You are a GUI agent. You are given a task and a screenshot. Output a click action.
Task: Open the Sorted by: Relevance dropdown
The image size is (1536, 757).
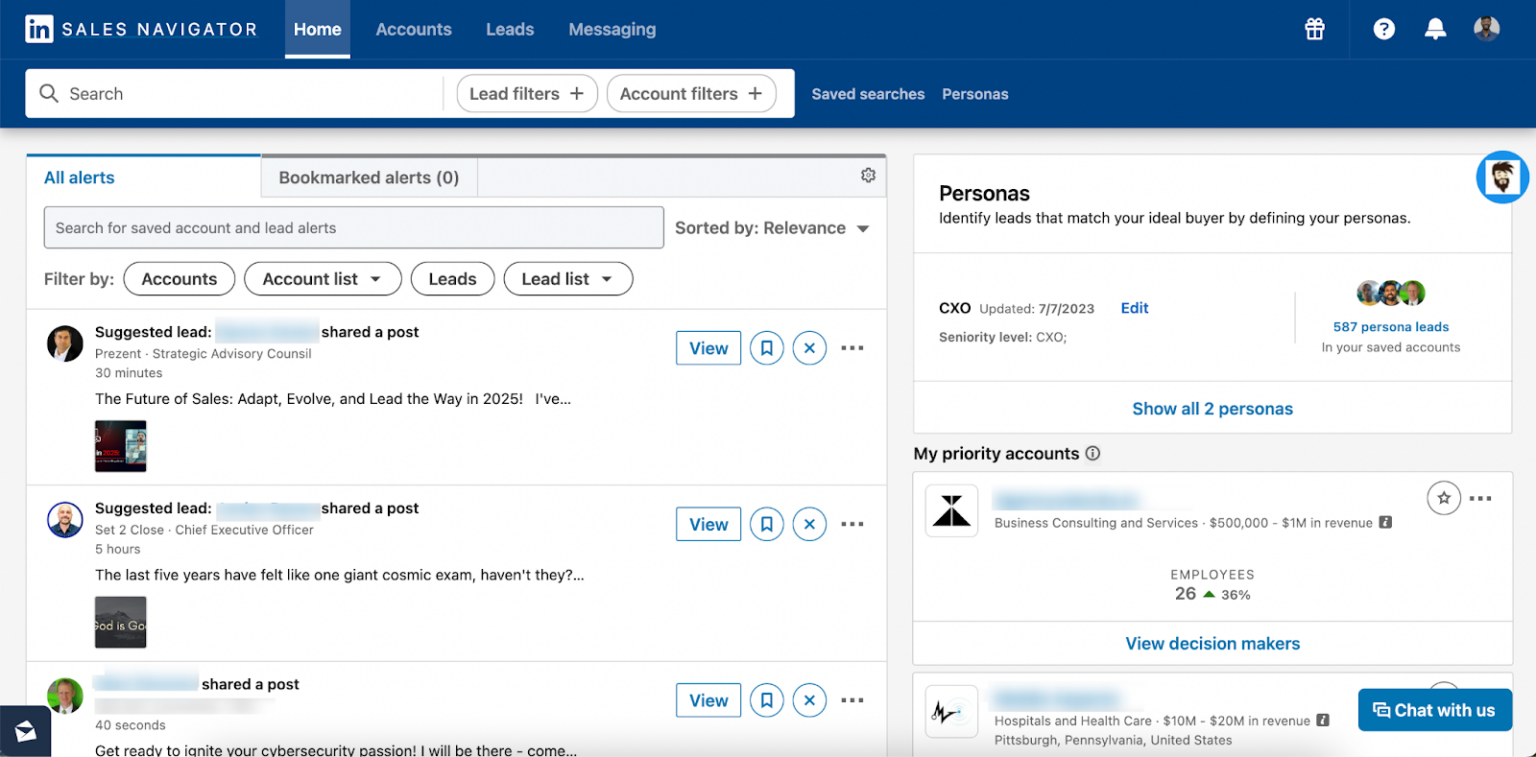pos(772,228)
